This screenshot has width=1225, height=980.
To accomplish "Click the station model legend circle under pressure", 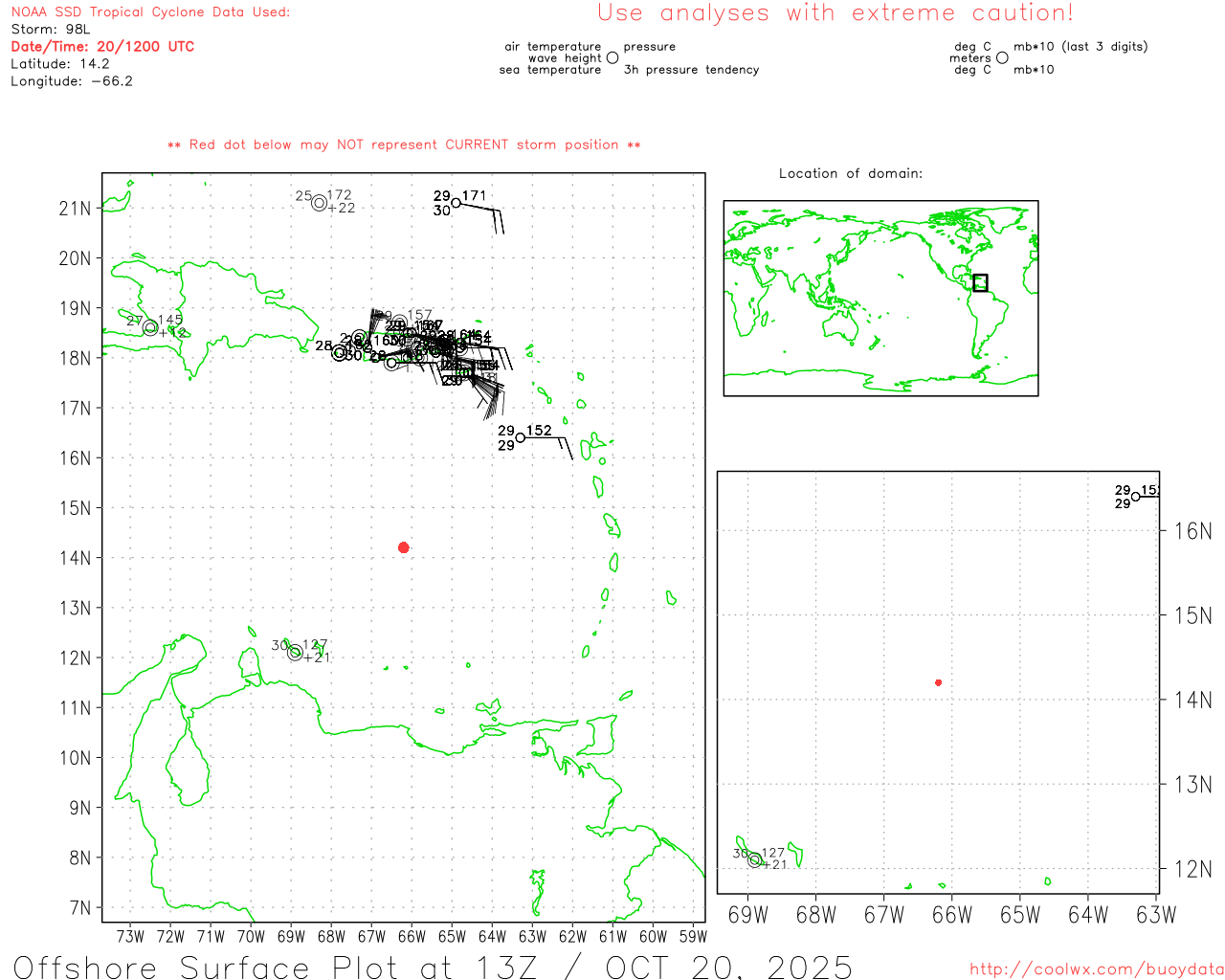I will pos(612,57).
